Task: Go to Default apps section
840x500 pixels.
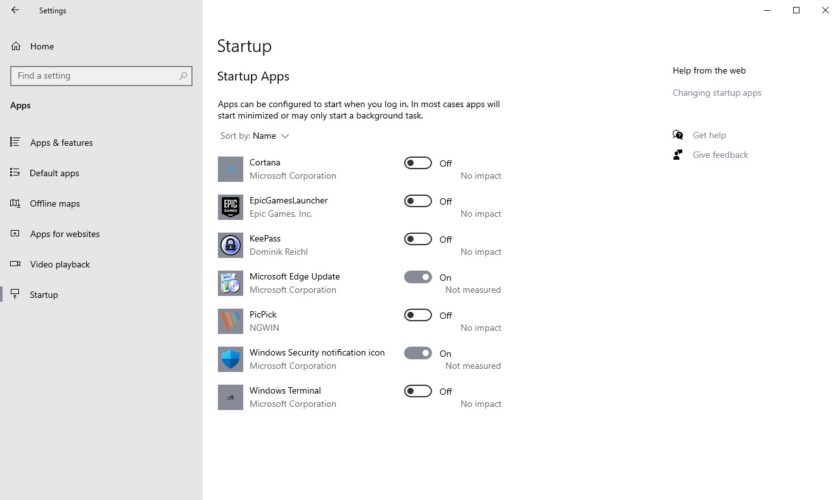Action: coord(54,173)
